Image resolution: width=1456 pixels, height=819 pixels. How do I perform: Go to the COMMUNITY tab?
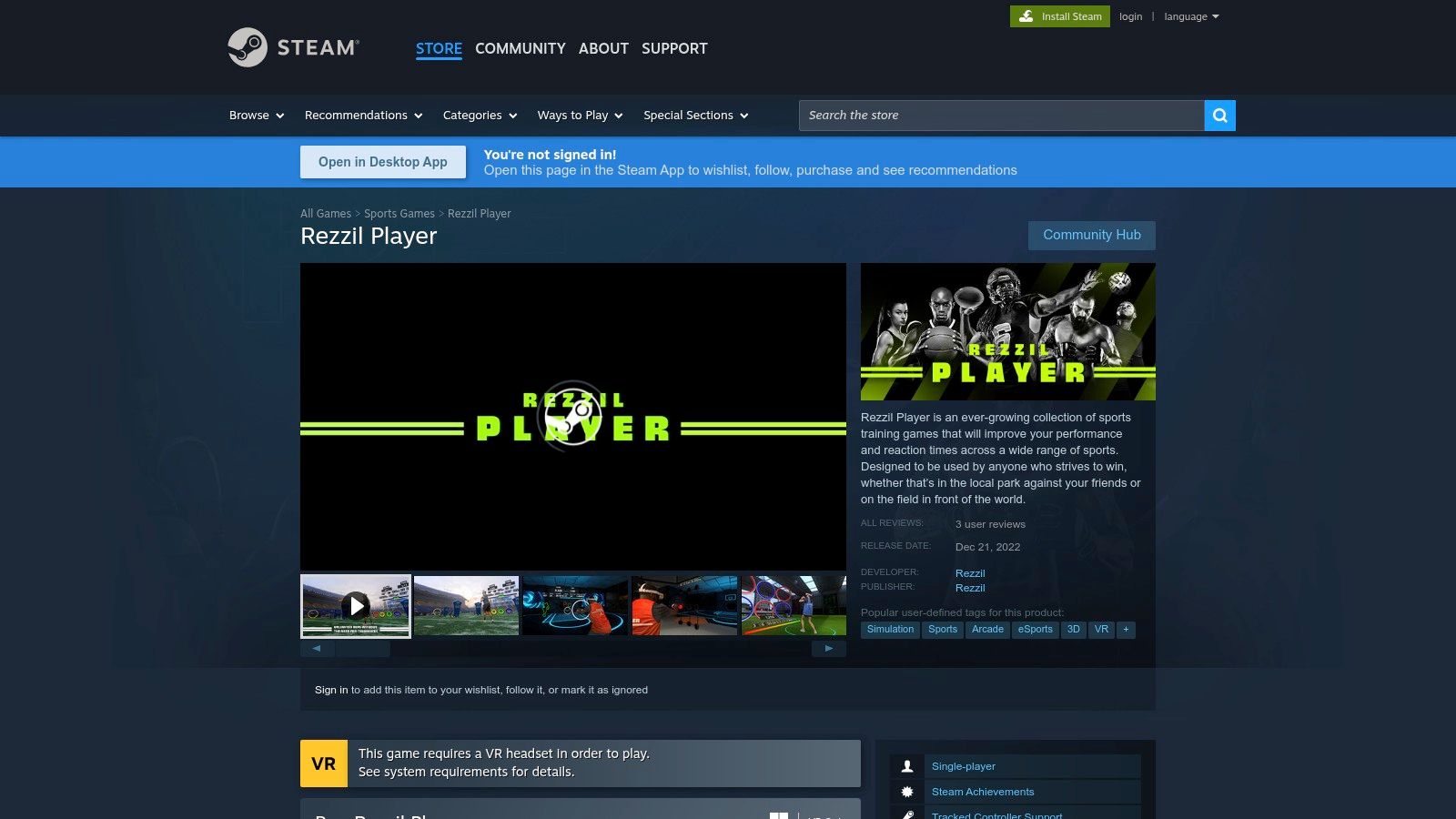coord(520,48)
